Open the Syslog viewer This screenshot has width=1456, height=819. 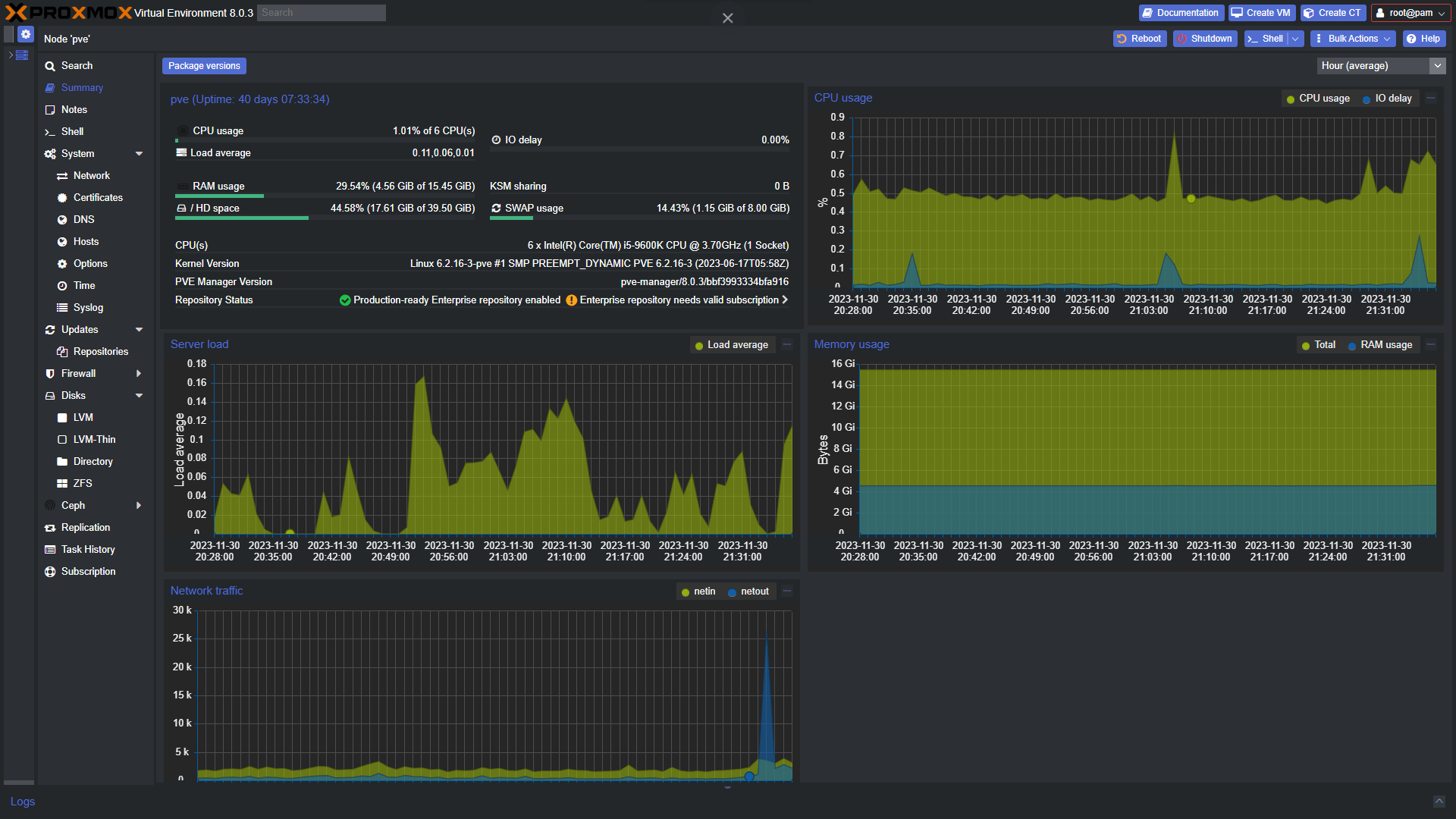pyautogui.click(x=88, y=308)
